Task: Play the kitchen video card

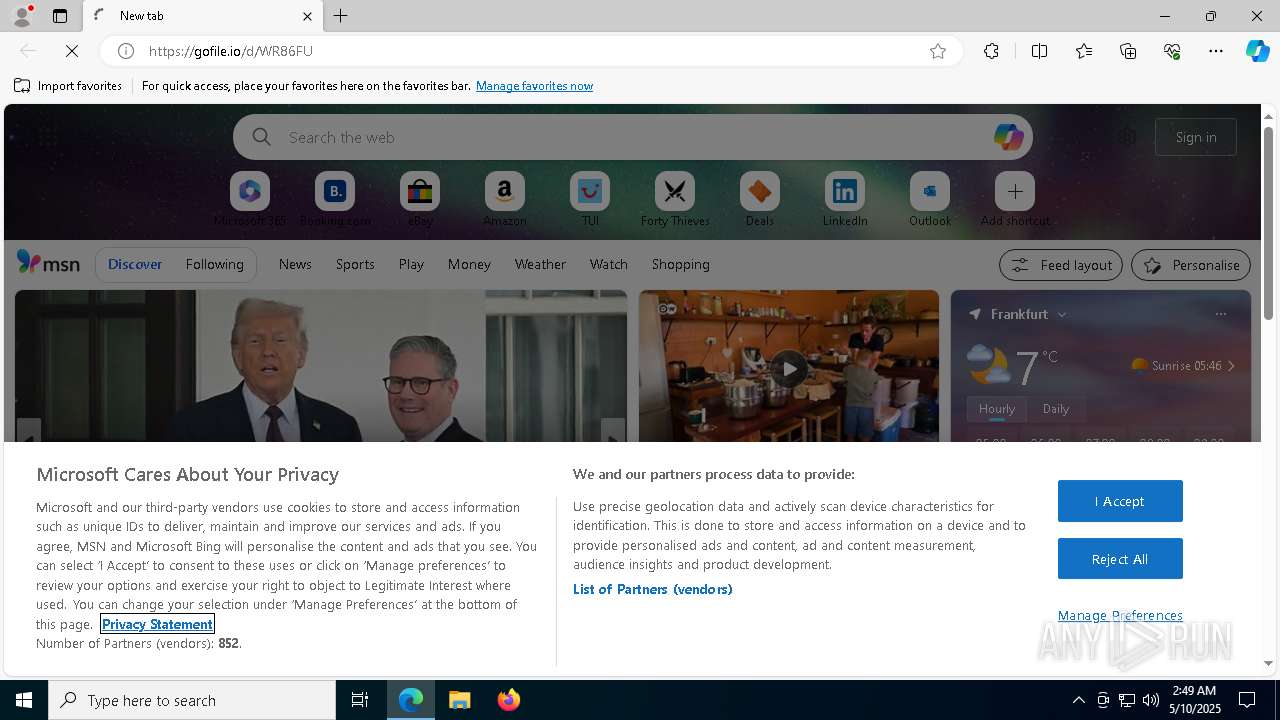Action: pyautogui.click(x=789, y=368)
